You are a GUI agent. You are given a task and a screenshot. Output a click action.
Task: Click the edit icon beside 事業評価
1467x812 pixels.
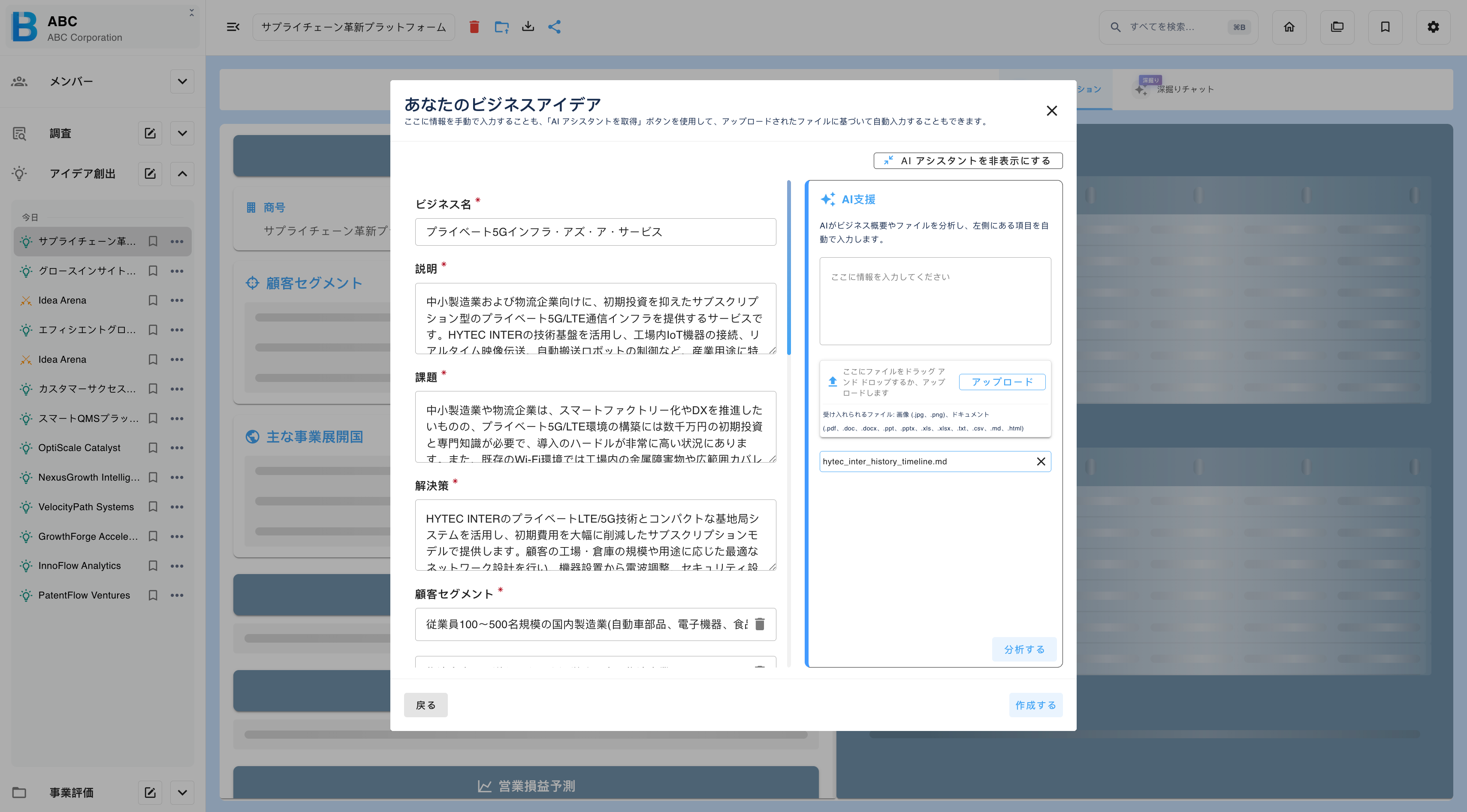pos(150,792)
